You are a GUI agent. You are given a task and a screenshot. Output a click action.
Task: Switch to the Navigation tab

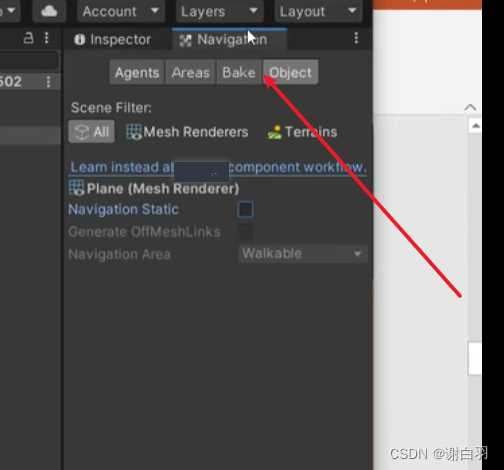[x=230, y=39]
